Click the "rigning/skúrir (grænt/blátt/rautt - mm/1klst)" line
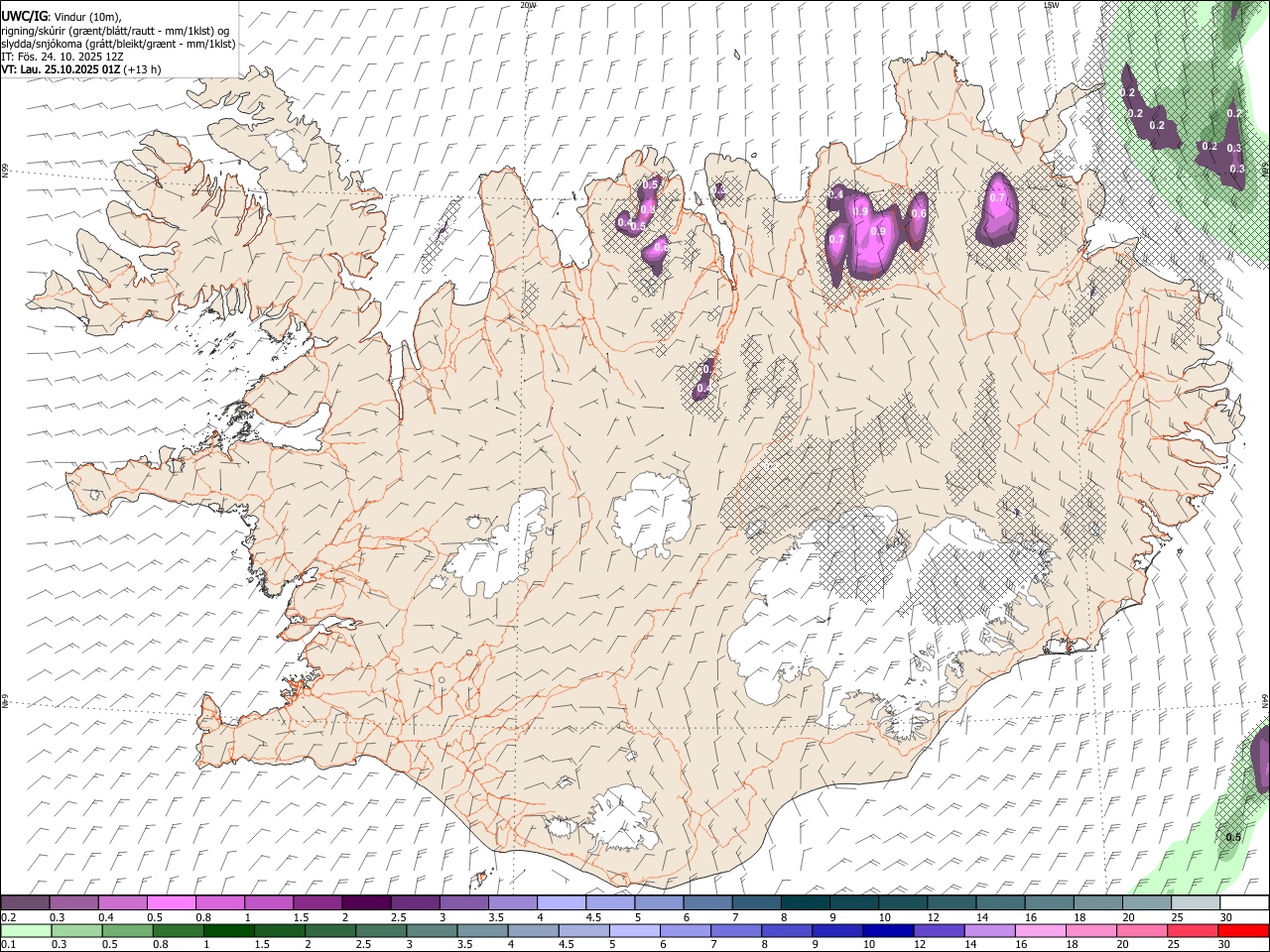1270x952 pixels. pos(115,30)
